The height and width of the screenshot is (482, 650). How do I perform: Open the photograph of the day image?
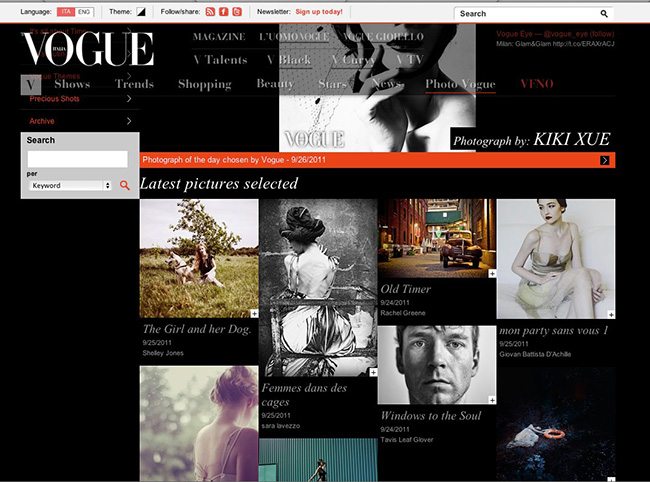click(377, 88)
